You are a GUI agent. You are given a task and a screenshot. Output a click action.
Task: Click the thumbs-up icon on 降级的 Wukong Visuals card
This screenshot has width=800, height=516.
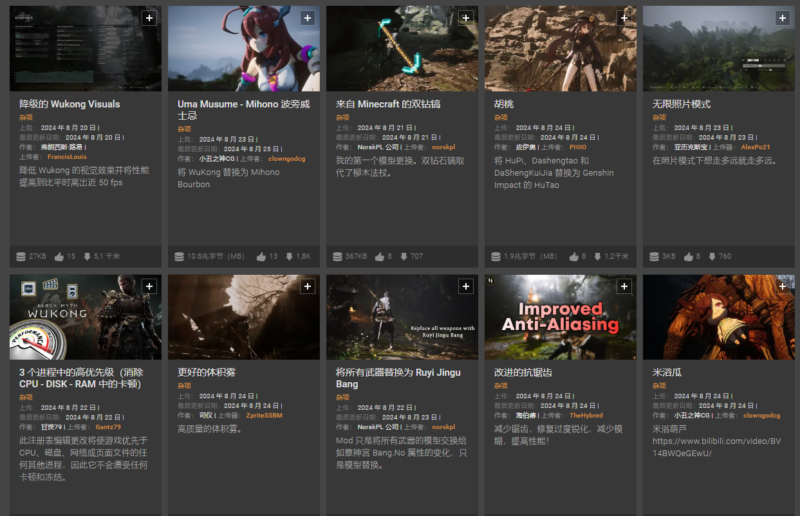click(58, 256)
